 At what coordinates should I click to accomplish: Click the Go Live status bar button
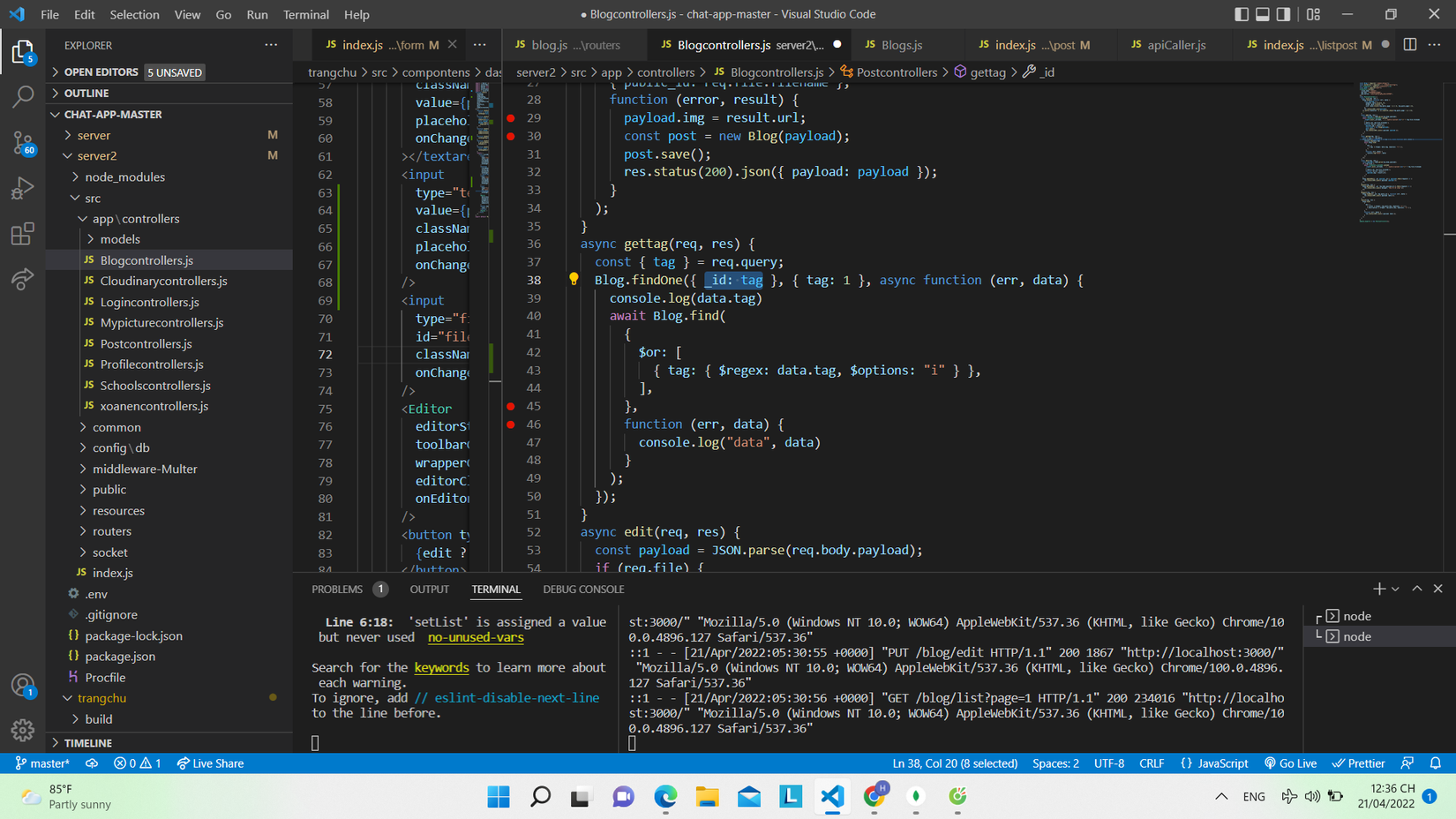pos(1290,763)
